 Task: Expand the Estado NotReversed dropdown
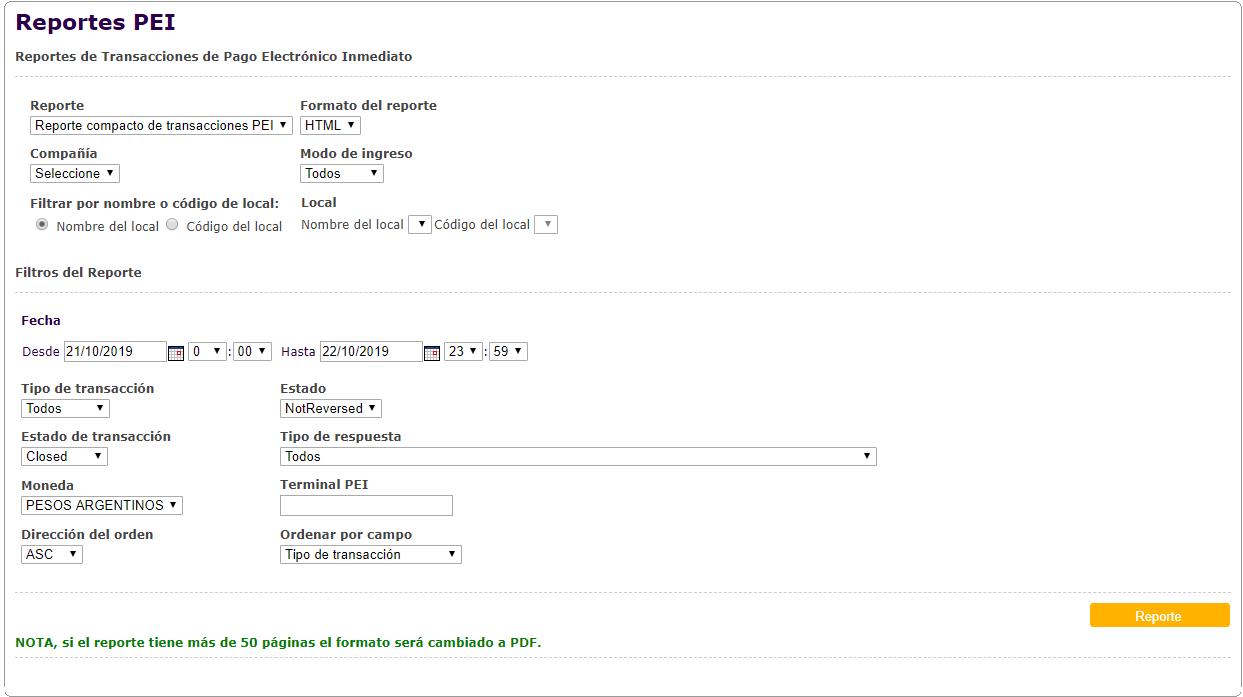331,409
